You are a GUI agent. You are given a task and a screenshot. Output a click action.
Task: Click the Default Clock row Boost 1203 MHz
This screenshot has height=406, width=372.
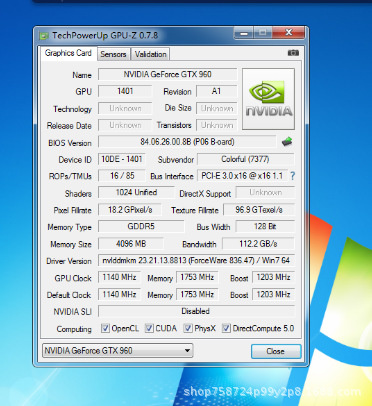pos(274,294)
